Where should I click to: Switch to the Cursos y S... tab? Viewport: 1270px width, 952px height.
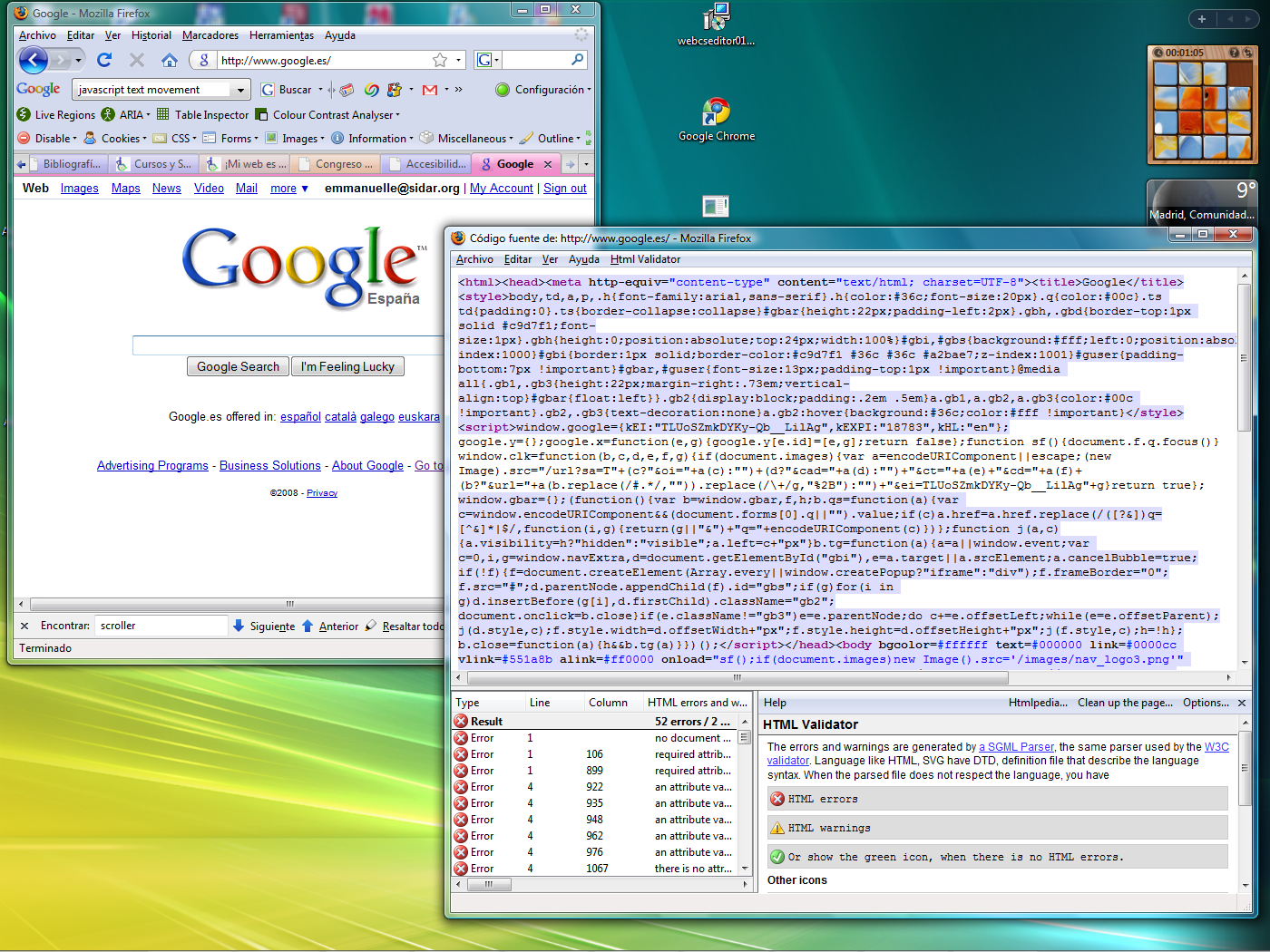click(x=154, y=164)
